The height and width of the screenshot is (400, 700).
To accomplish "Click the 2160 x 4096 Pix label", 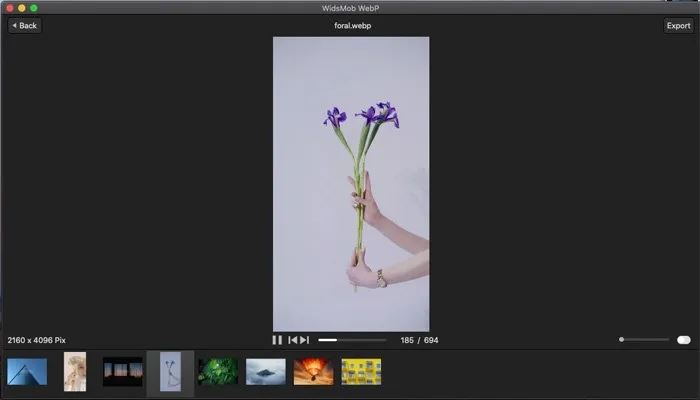I will (x=37, y=340).
